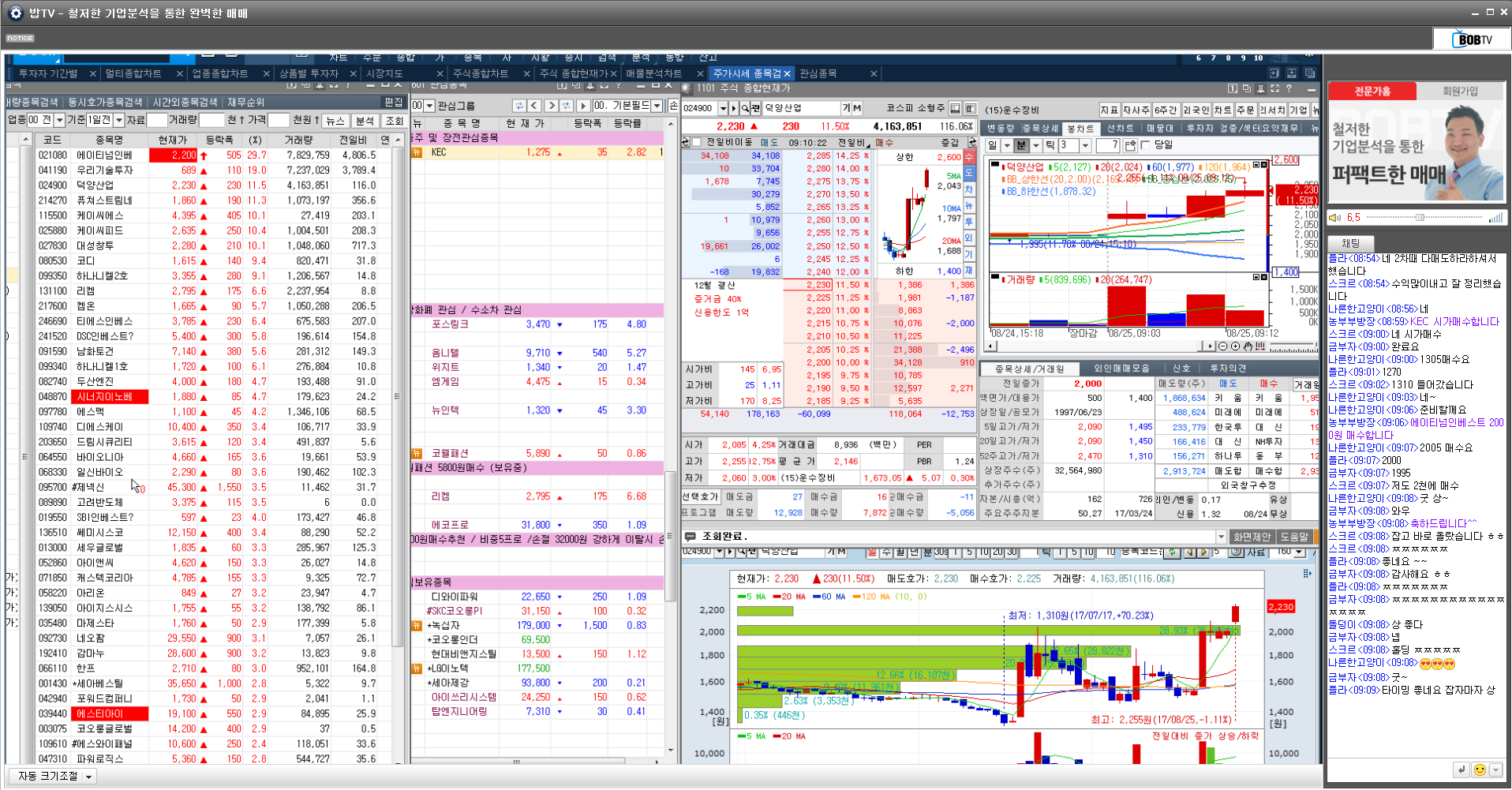Refresh the order book with top-left reload icon
This screenshot has width=1512, height=790.
click(x=686, y=143)
